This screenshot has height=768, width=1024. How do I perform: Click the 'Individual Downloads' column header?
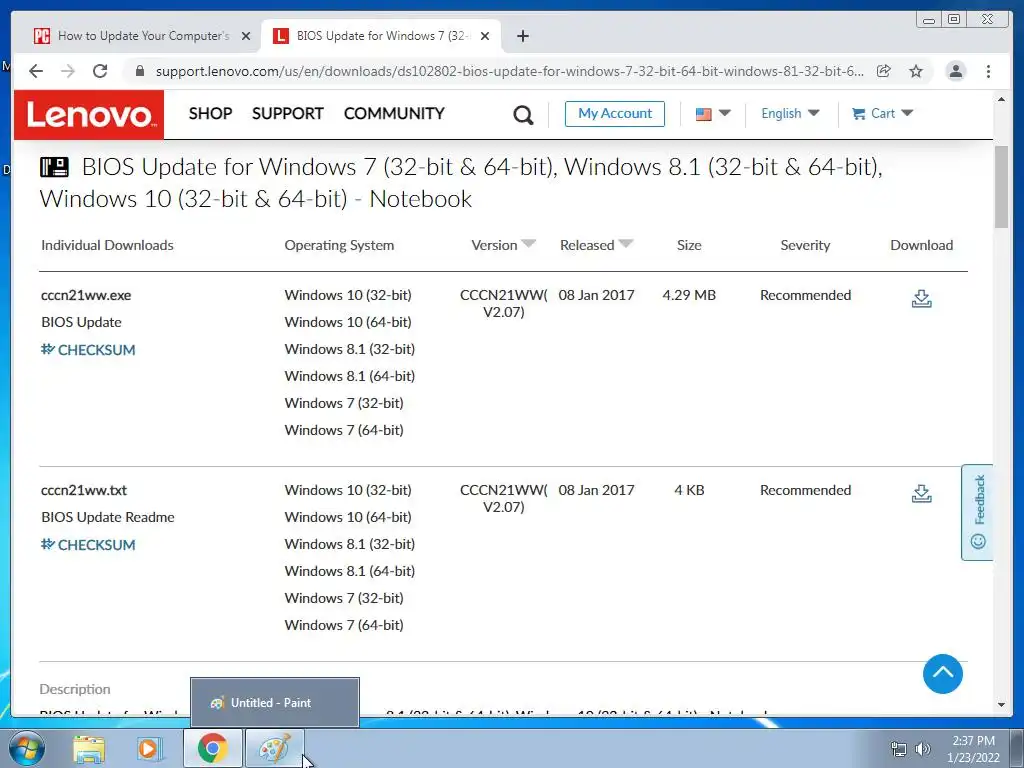click(107, 246)
